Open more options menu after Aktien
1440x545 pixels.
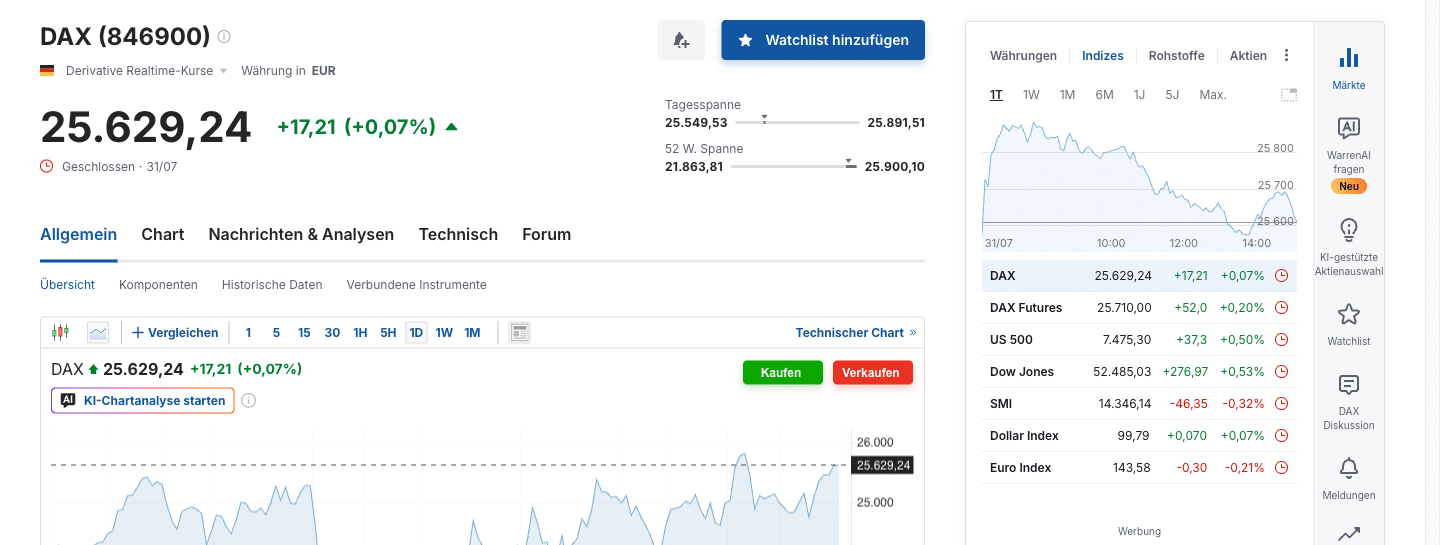point(1287,56)
